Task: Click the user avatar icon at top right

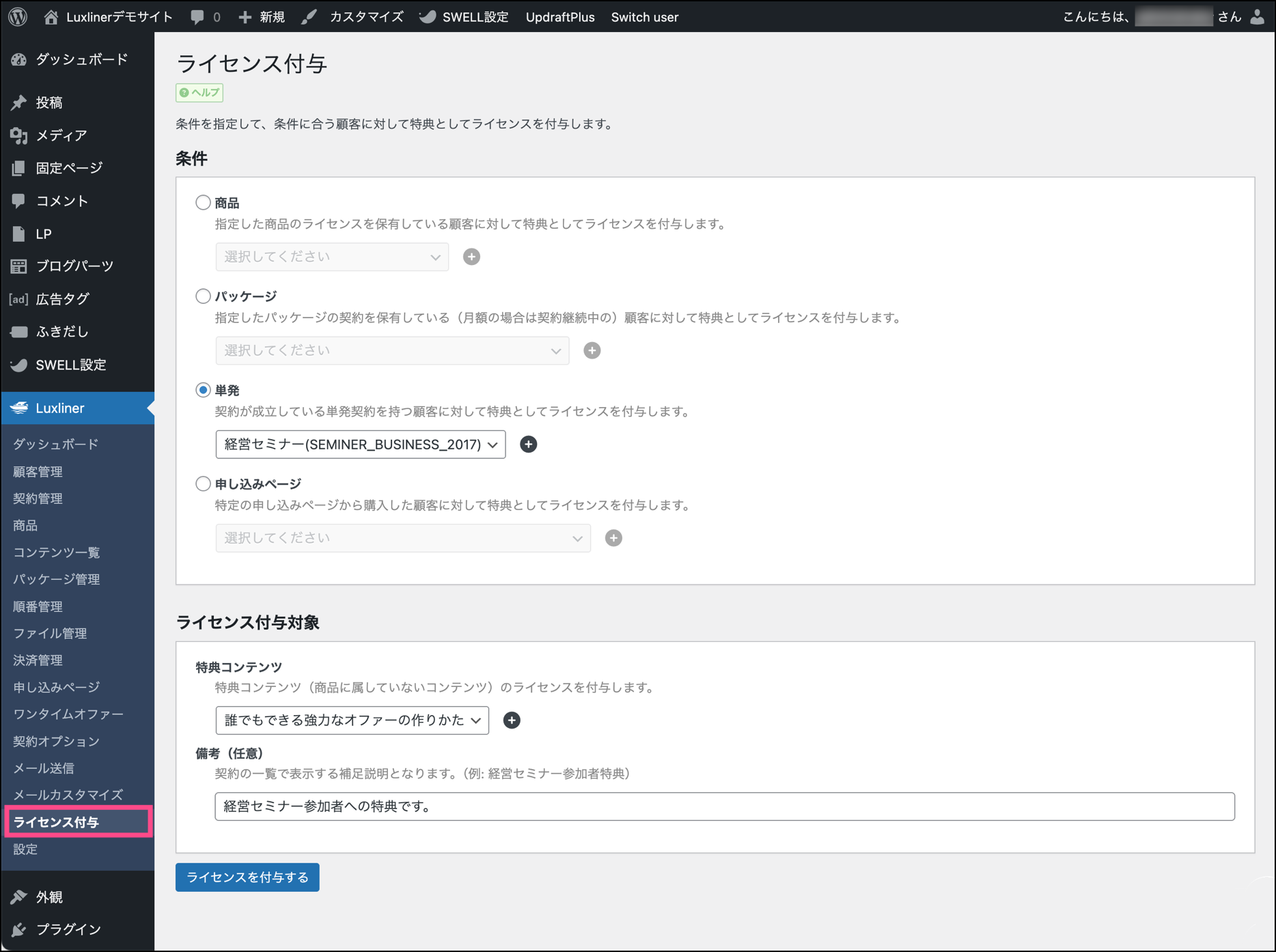Action: pos(1257,17)
